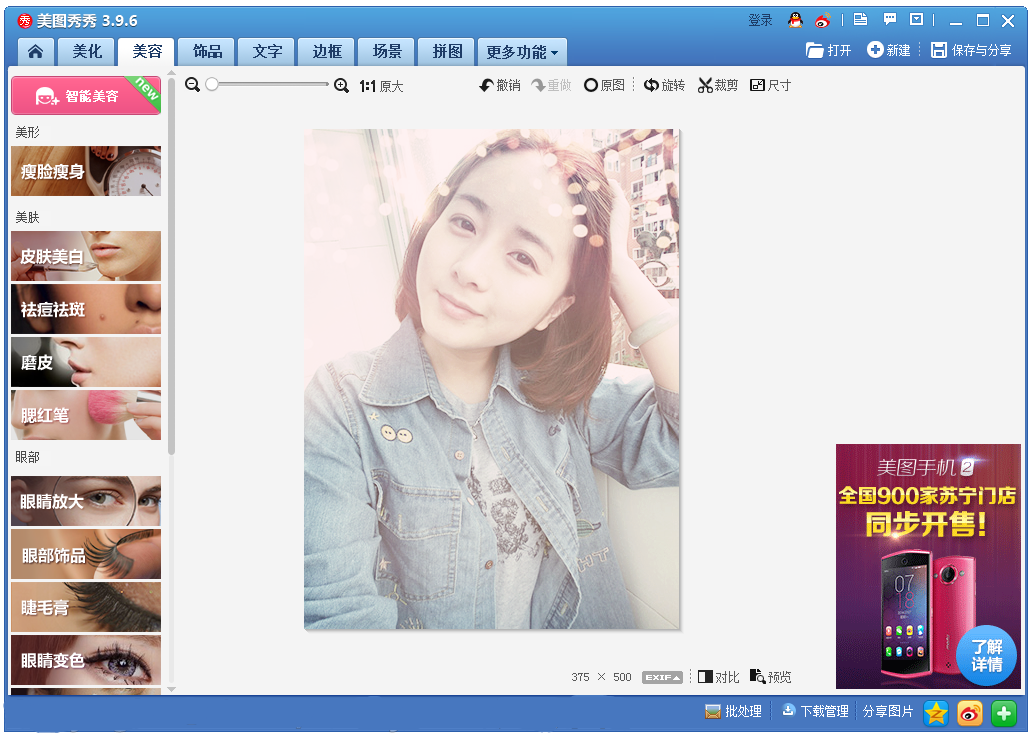Viewport: 1032px width, 736px height.
Task: Click the zoom in magnifier icon
Action: click(x=341, y=86)
